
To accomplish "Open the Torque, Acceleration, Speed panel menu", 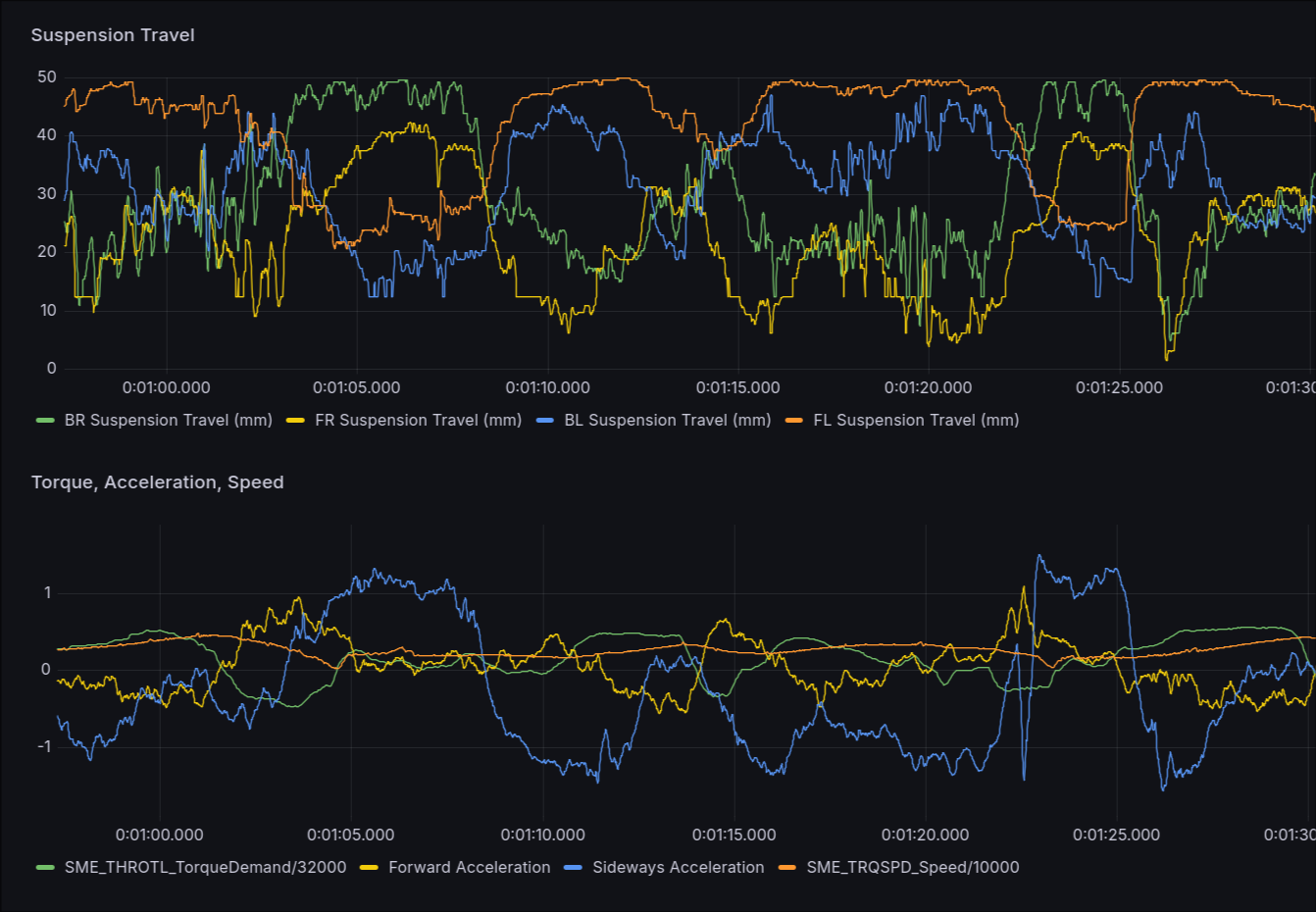I will click(x=158, y=482).
